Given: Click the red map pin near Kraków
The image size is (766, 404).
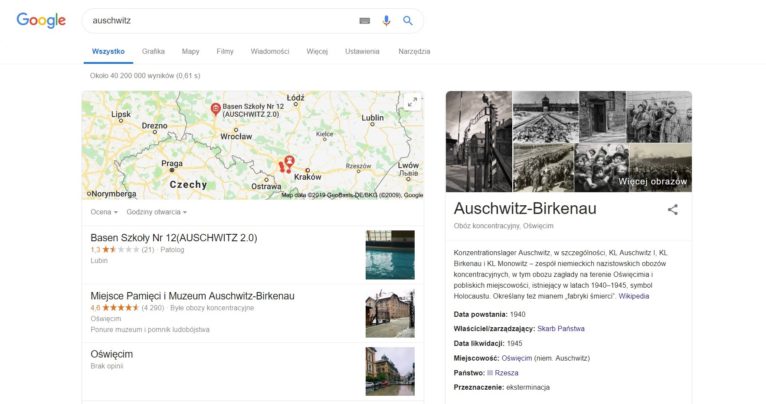Looking at the screenshot, I should pos(289,160).
